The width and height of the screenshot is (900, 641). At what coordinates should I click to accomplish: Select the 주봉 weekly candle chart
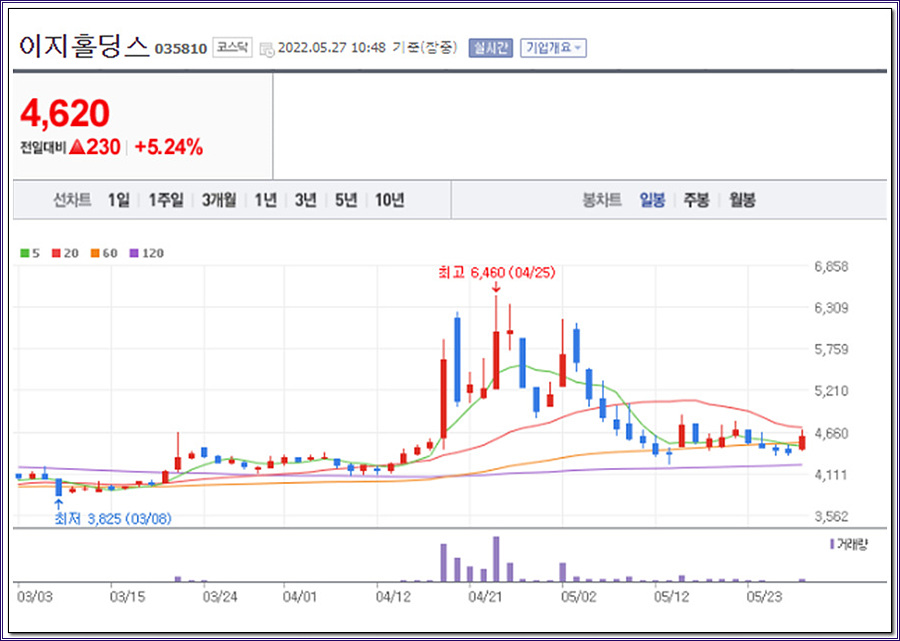(696, 200)
